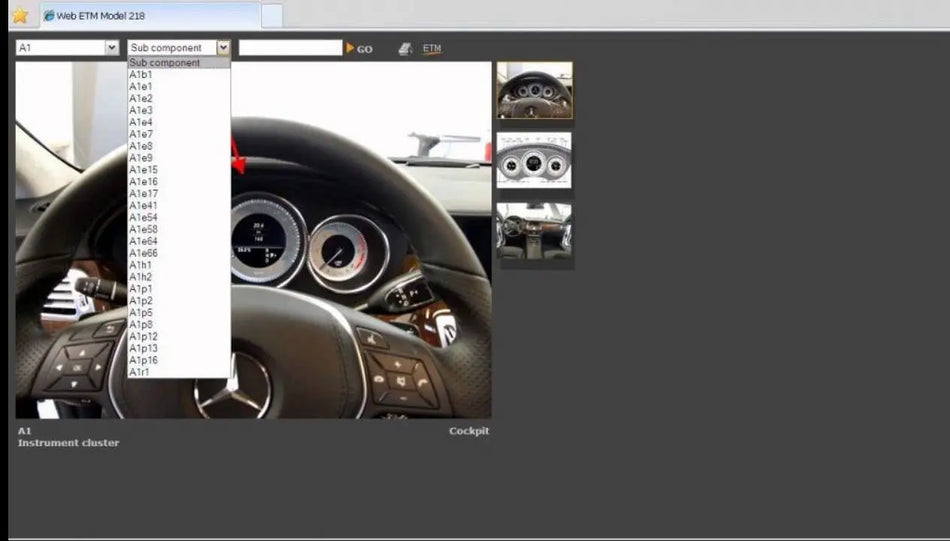Viewport: 950px width, 541px height.
Task: Pick A1r1 at the list bottom
Action: pos(140,372)
